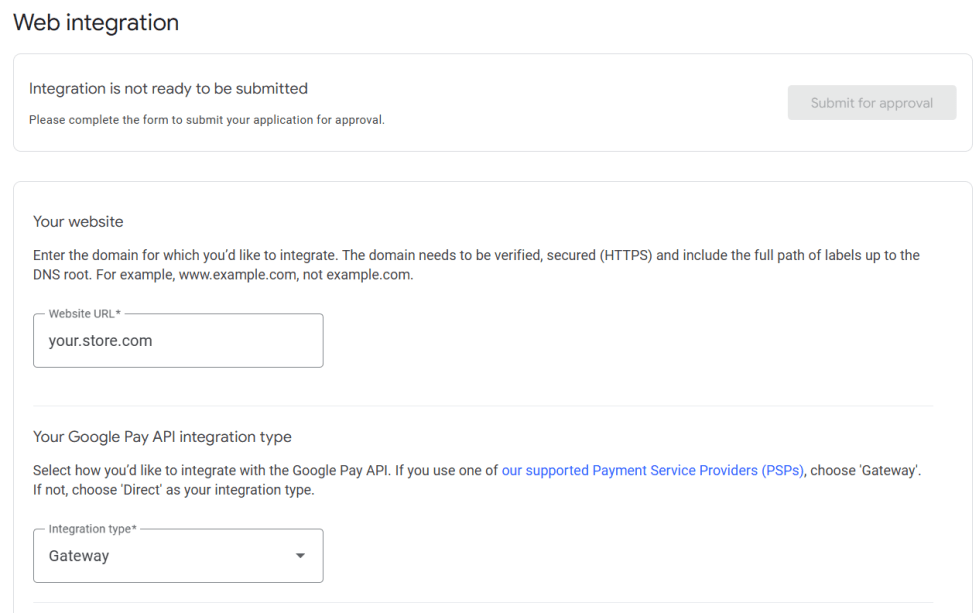Click the dropdown arrow beside Gateway
The width and height of the screenshot is (979, 613).
300,556
